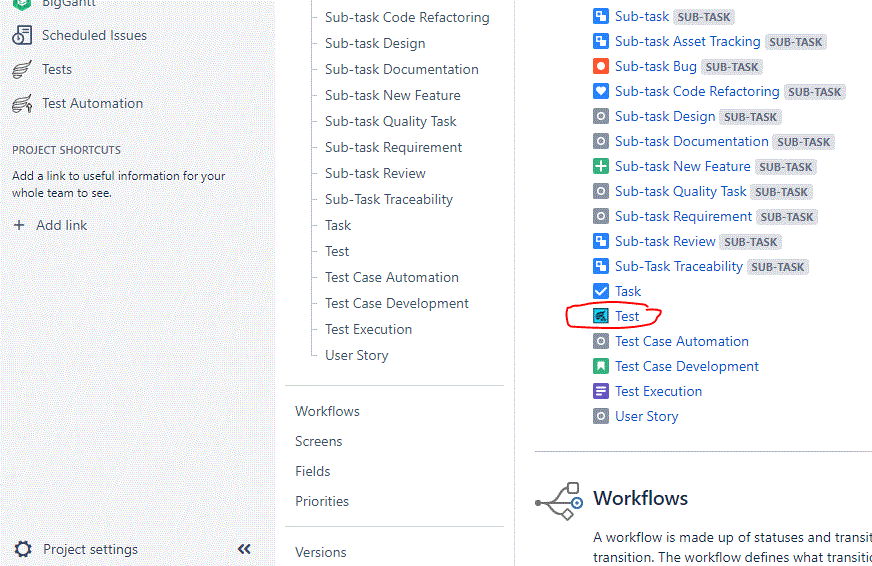Click the plus icon beside Add link

click(x=19, y=225)
